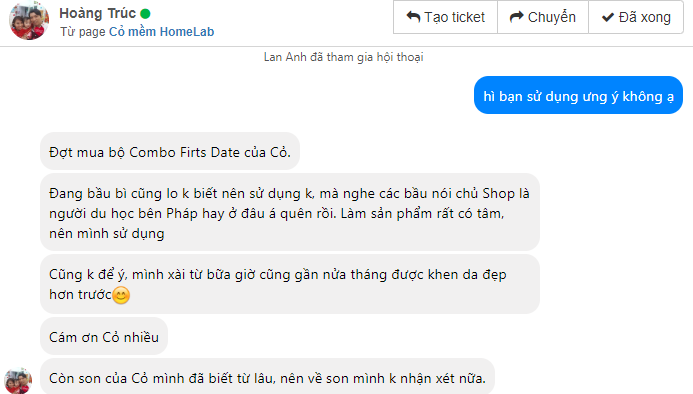
Task: Click the checkmark icon on Đã xong
Action: point(608,17)
